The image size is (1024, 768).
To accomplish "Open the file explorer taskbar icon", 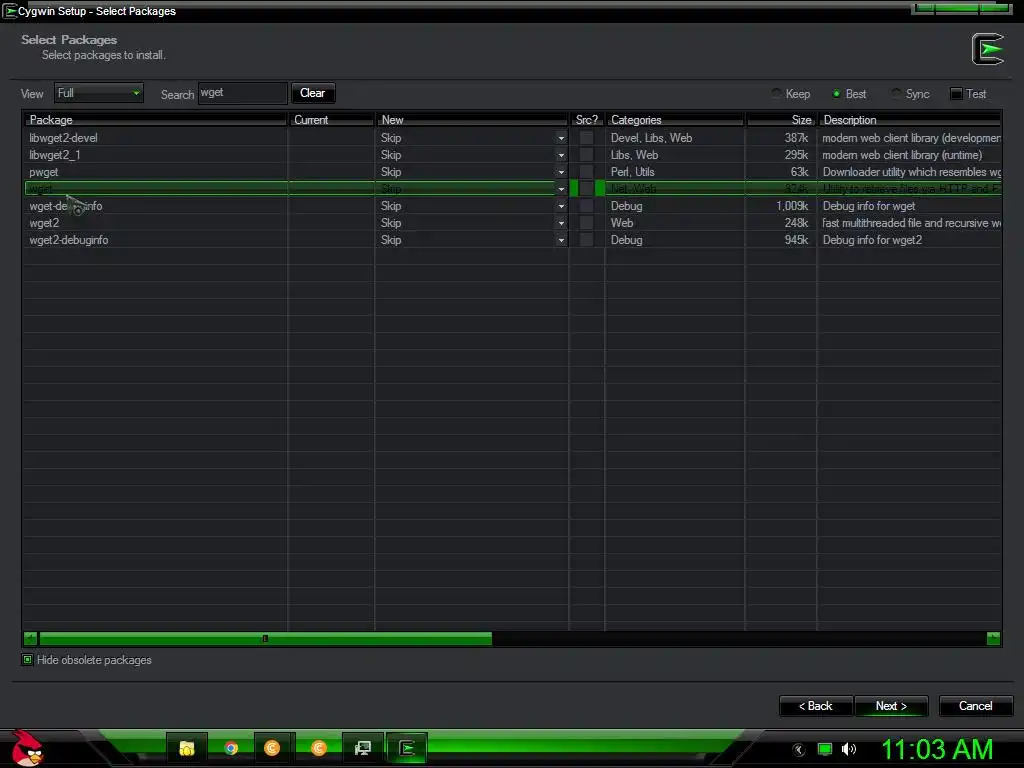I will (187, 748).
